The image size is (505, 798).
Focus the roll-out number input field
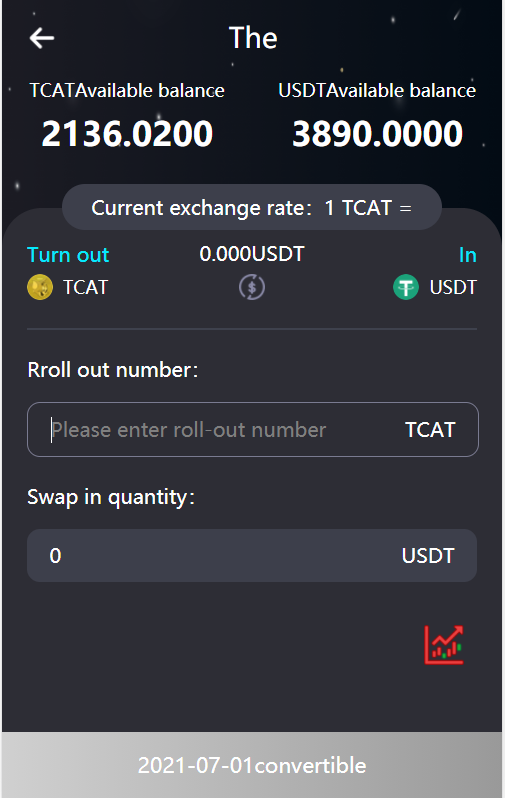(x=252, y=430)
